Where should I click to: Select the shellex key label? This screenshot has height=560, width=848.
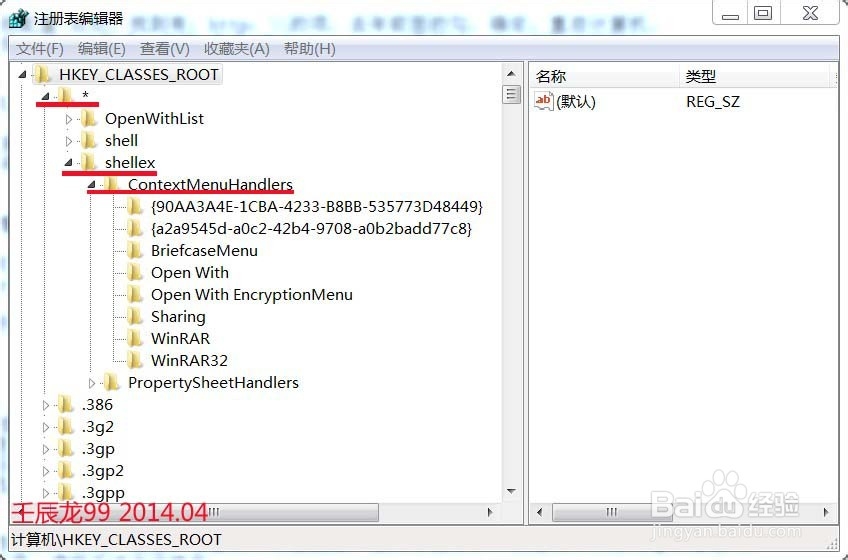pos(130,163)
